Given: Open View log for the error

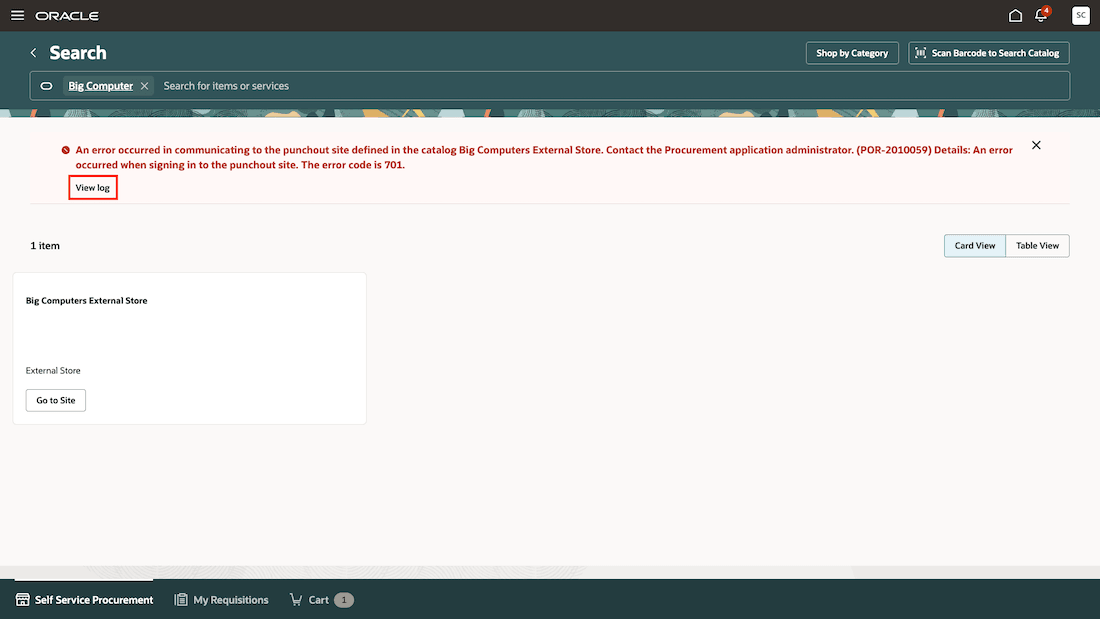Looking at the screenshot, I should coord(93,187).
